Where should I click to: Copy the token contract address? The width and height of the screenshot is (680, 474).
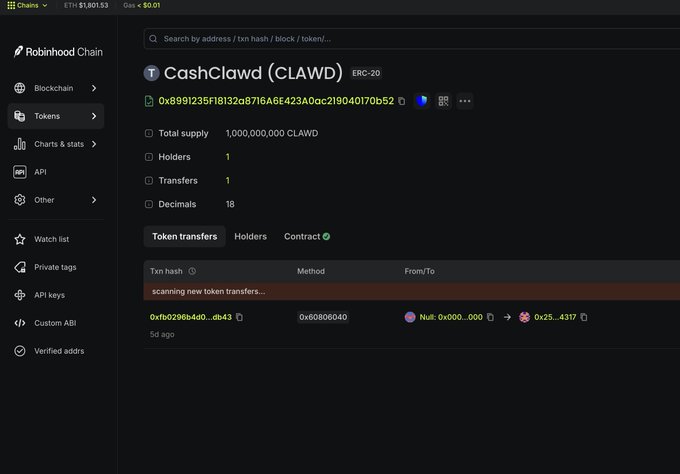[x=402, y=101]
